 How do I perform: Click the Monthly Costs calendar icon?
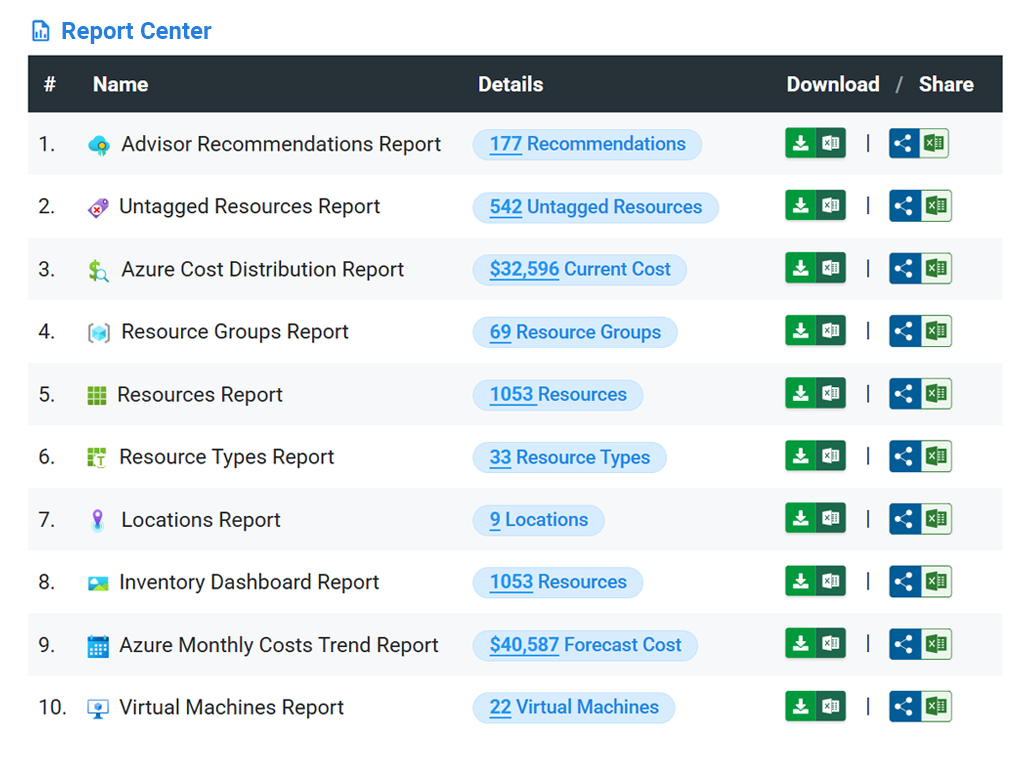[x=98, y=646]
